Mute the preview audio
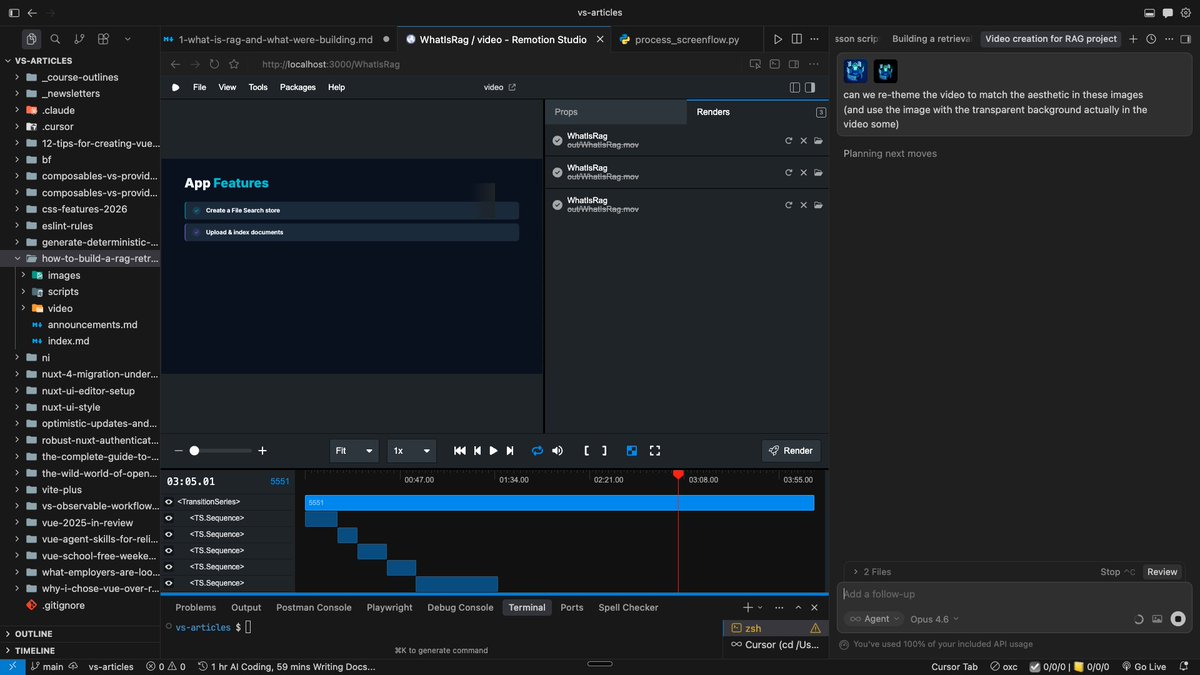The height and width of the screenshot is (675, 1200). [557, 451]
